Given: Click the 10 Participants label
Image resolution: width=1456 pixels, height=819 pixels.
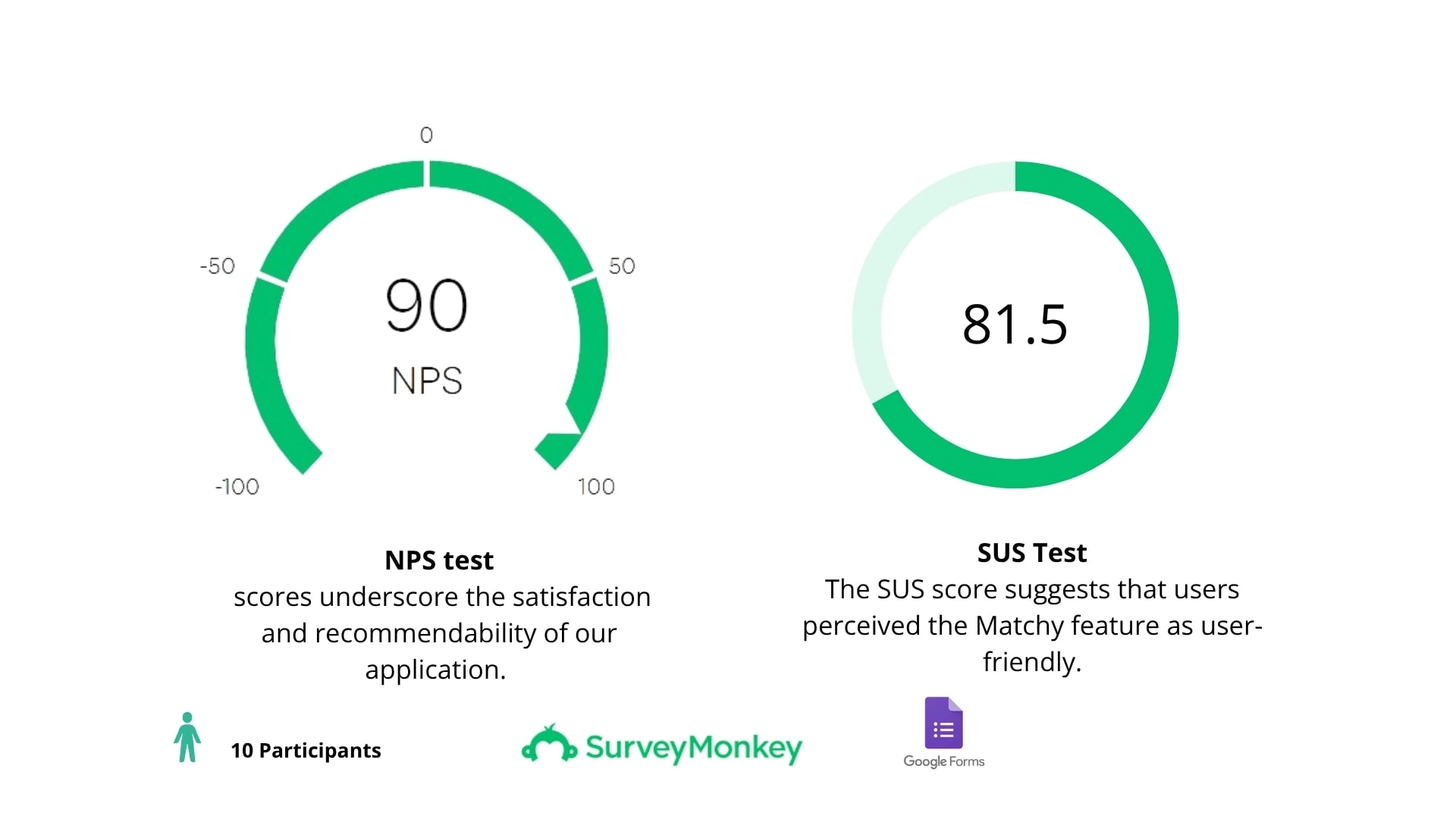Looking at the screenshot, I should (306, 750).
